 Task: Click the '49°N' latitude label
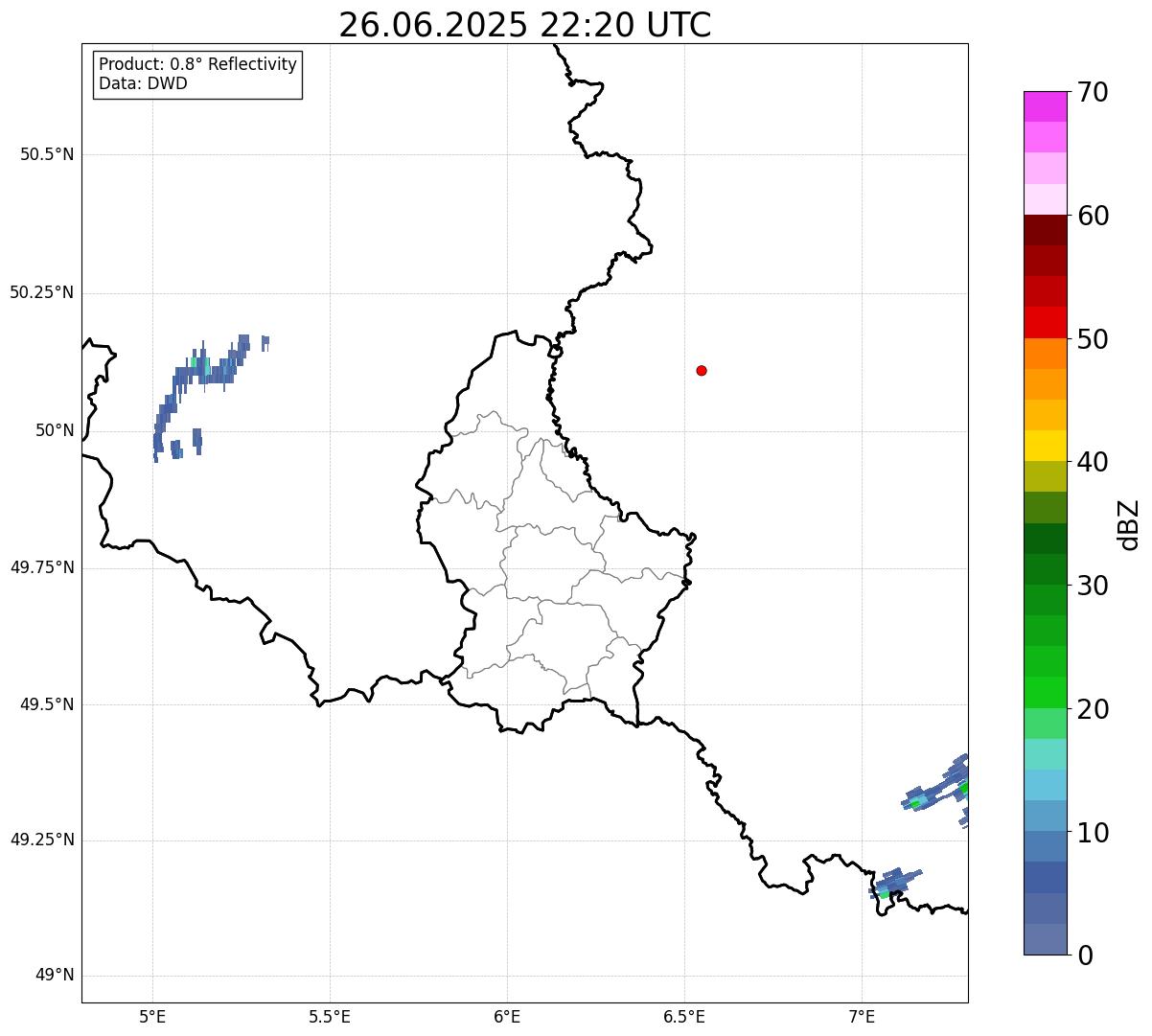click(x=55, y=976)
